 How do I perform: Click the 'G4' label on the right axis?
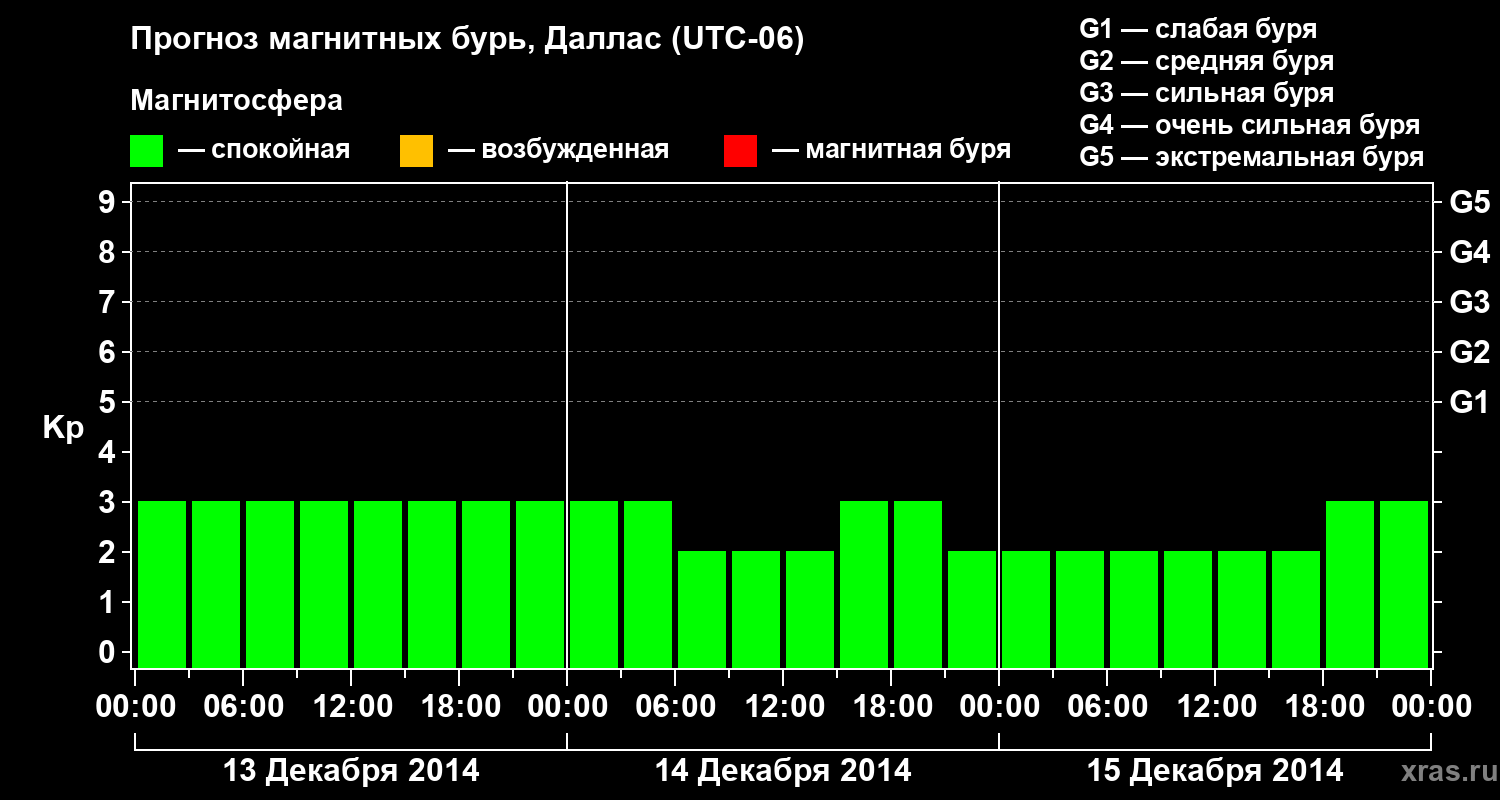(1470, 252)
